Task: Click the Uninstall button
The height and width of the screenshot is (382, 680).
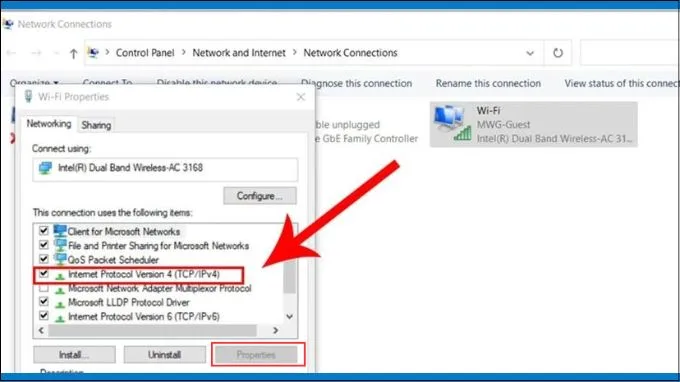Action: click(164, 355)
